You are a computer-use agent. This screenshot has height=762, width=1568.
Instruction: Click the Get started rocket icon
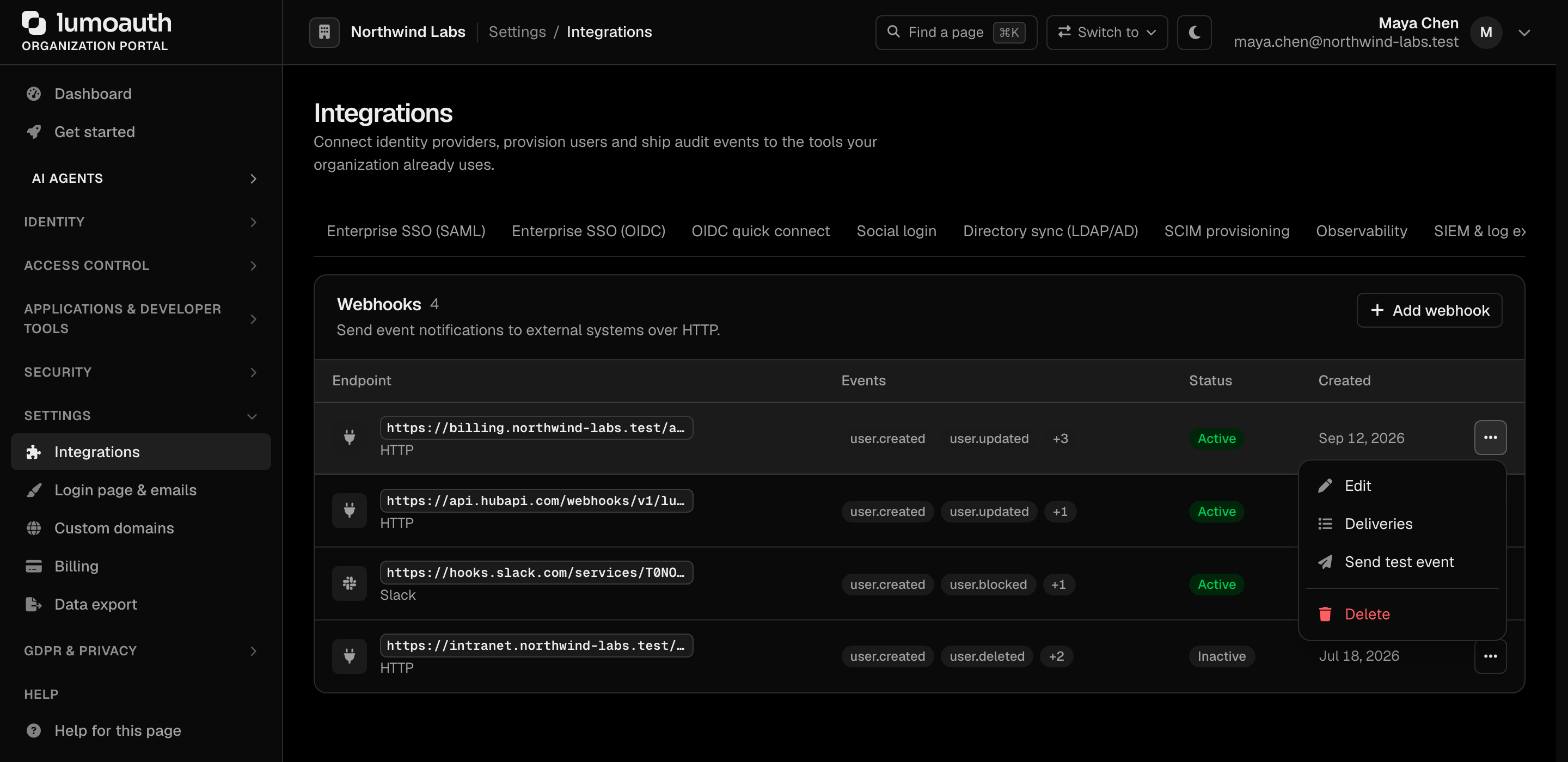coord(34,132)
